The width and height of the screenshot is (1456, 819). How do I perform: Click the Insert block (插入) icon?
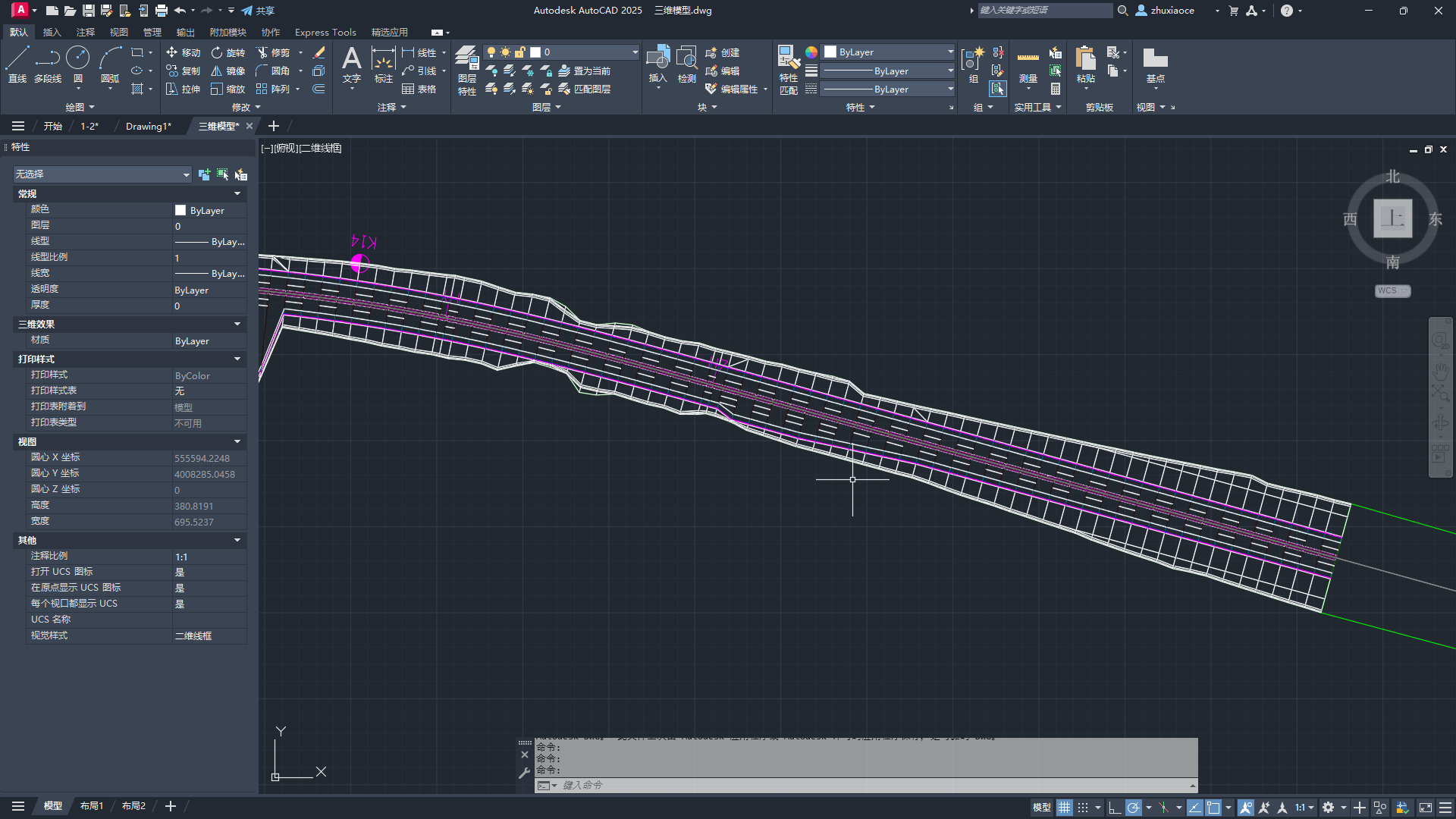[657, 63]
